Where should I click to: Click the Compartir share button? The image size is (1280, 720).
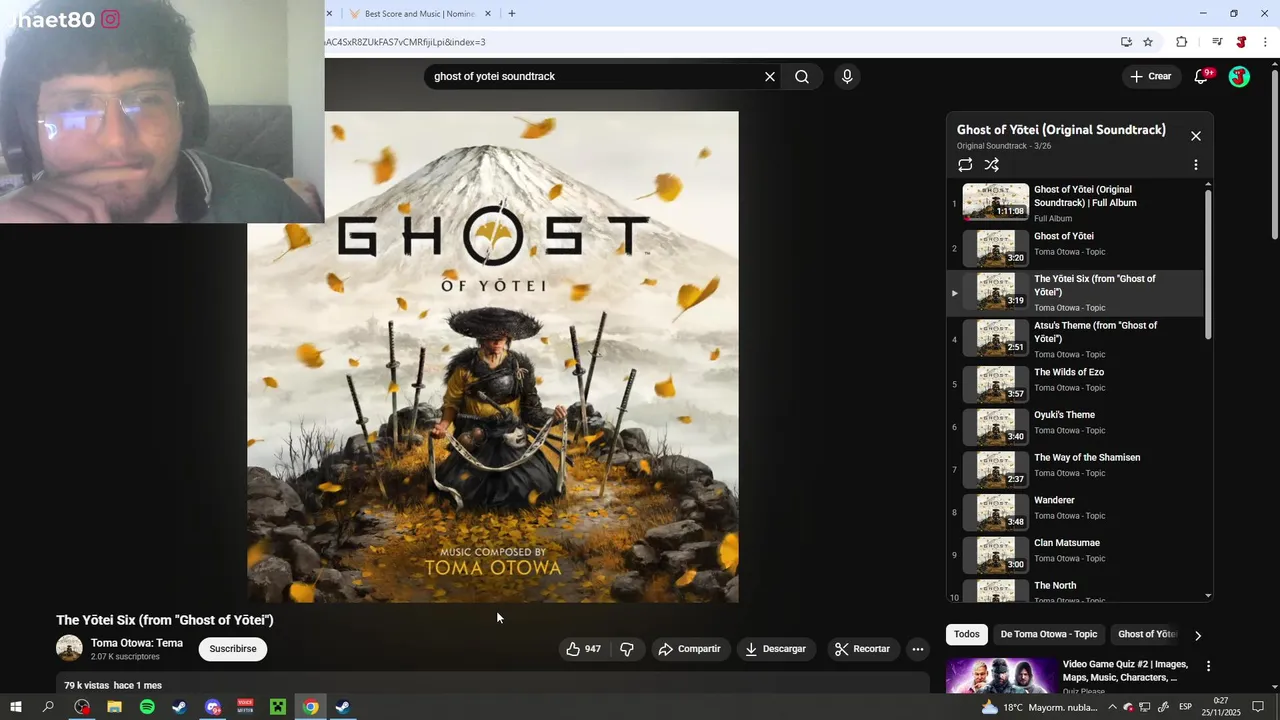[x=689, y=649]
